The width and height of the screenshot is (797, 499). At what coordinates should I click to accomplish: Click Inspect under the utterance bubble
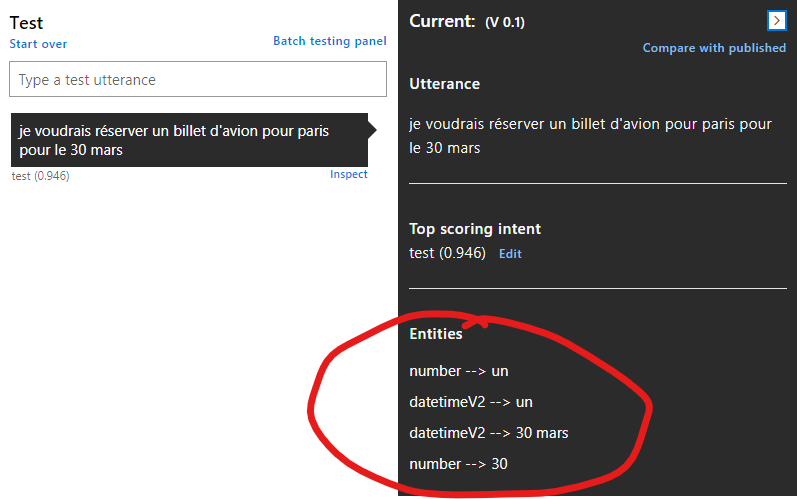click(x=348, y=174)
